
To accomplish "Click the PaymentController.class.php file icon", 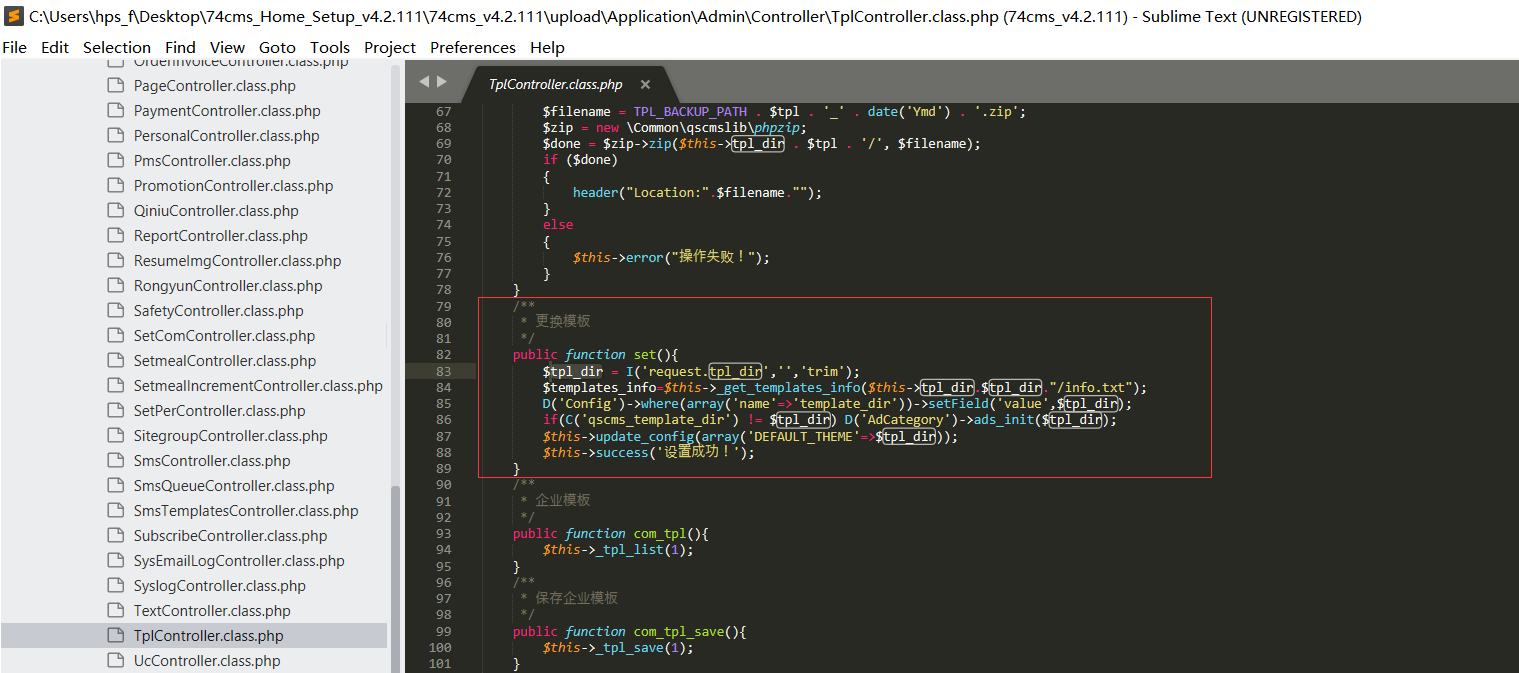I will [x=115, y=110].
